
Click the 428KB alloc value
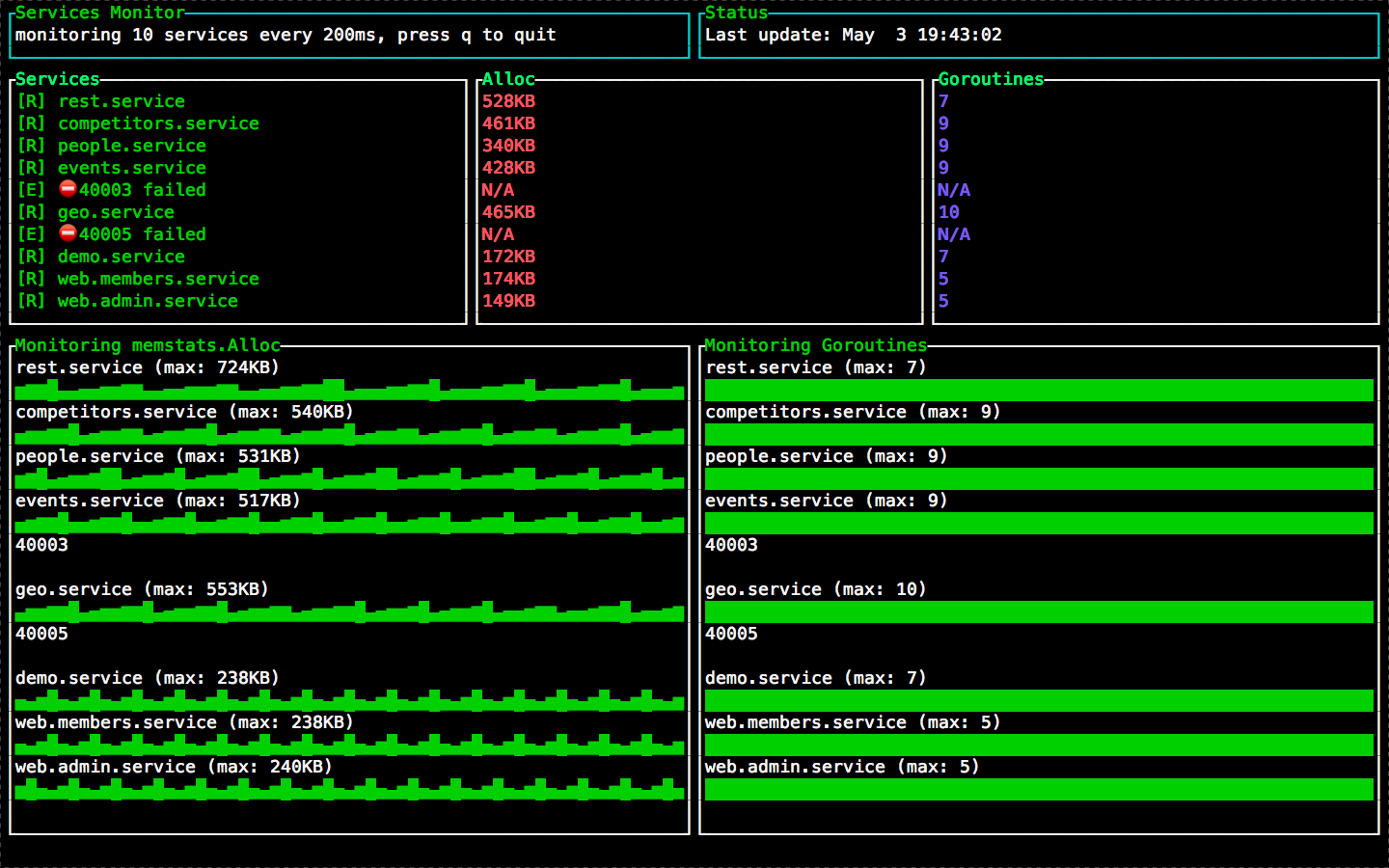[508, 168]
